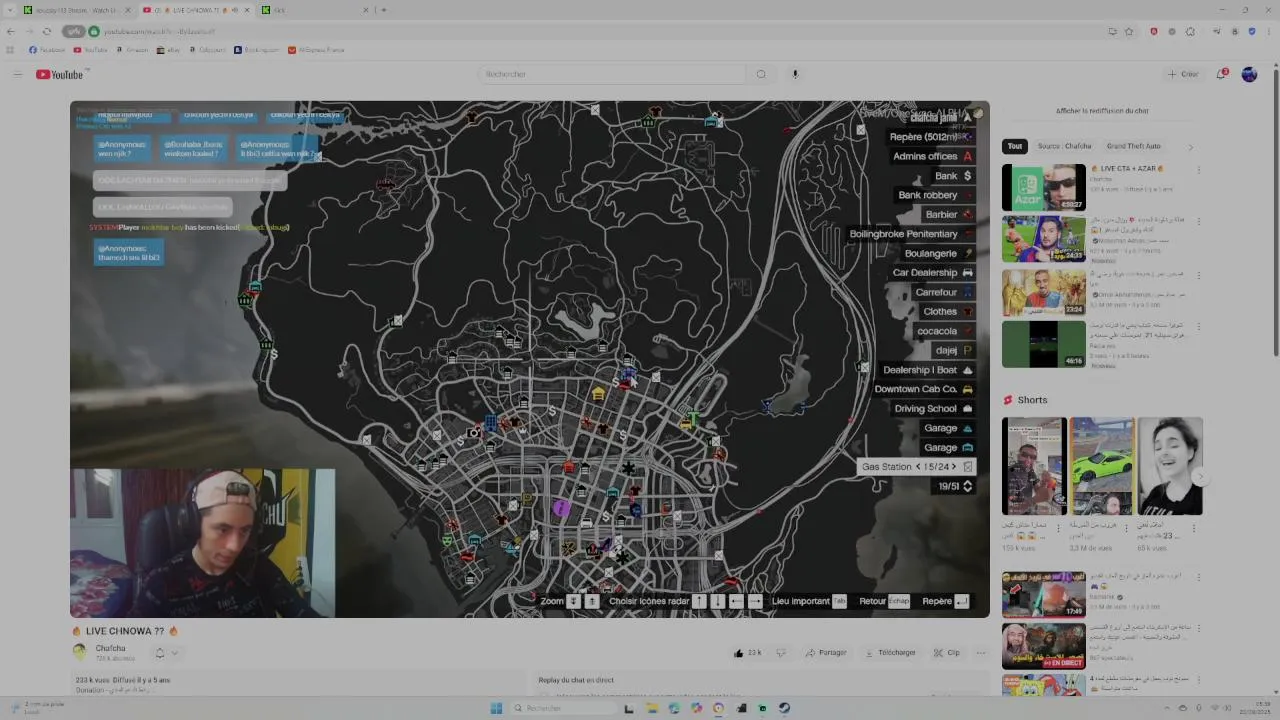Click the Boulangerie legend entry
Screen dimensions: 1280x720
coord(938,253)
